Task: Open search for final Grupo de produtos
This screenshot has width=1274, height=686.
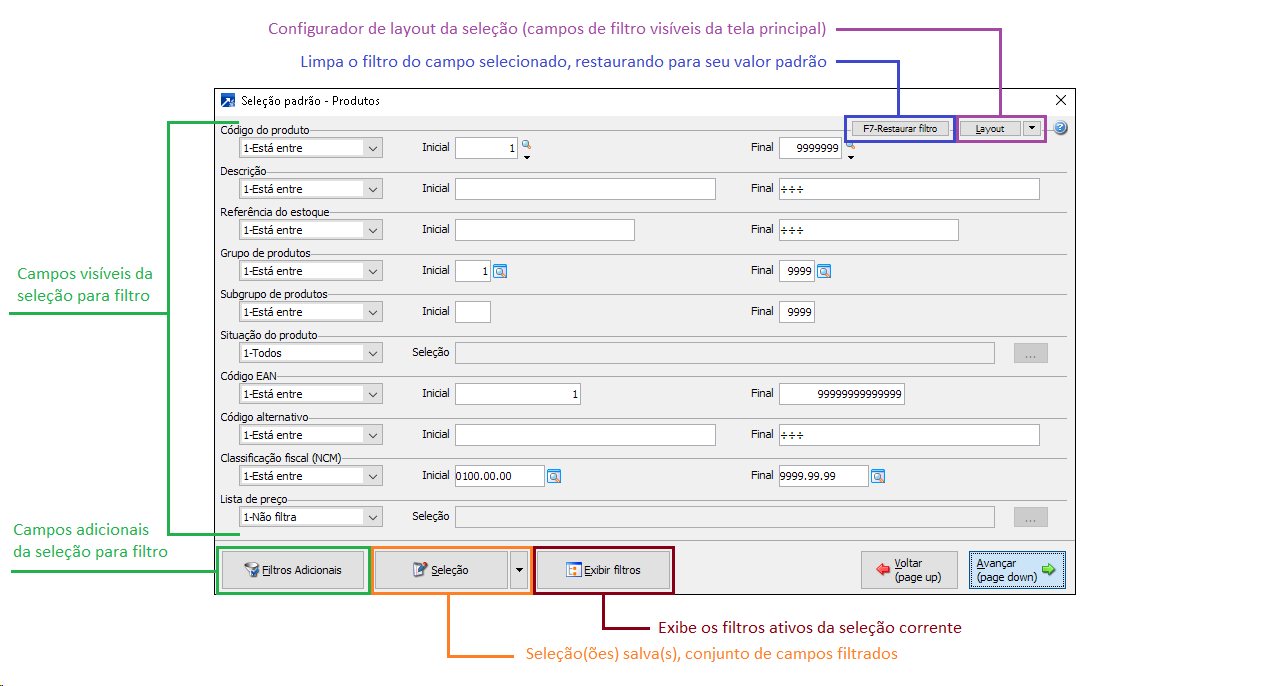Action: tap(824, 271)
